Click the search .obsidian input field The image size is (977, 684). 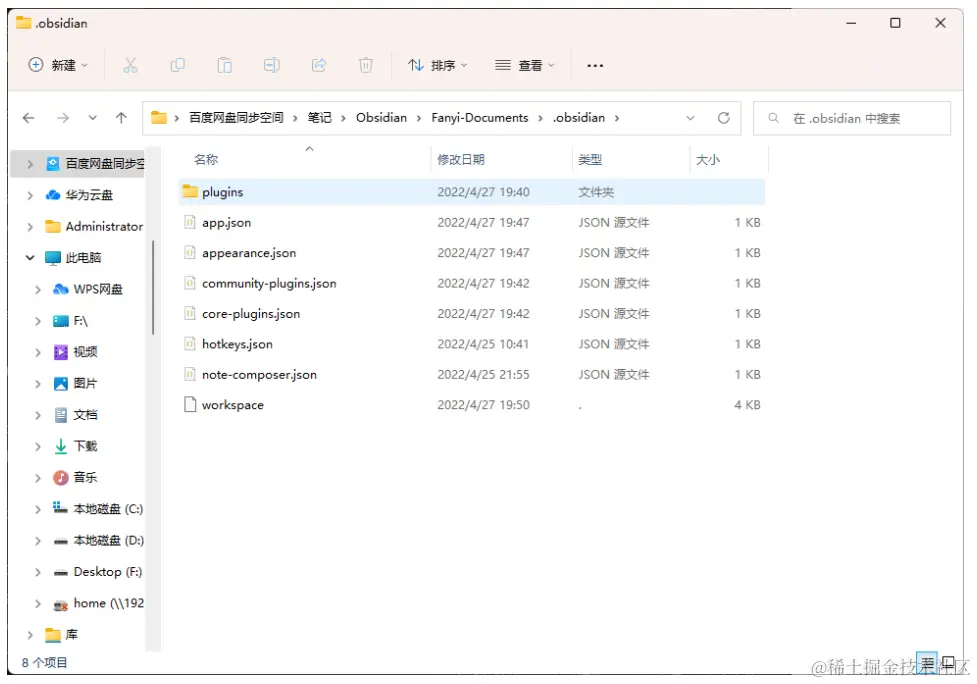[852, 118]
